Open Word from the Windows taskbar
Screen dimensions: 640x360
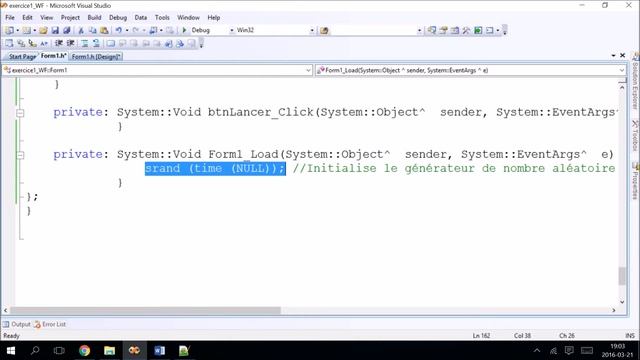(160, 351)
